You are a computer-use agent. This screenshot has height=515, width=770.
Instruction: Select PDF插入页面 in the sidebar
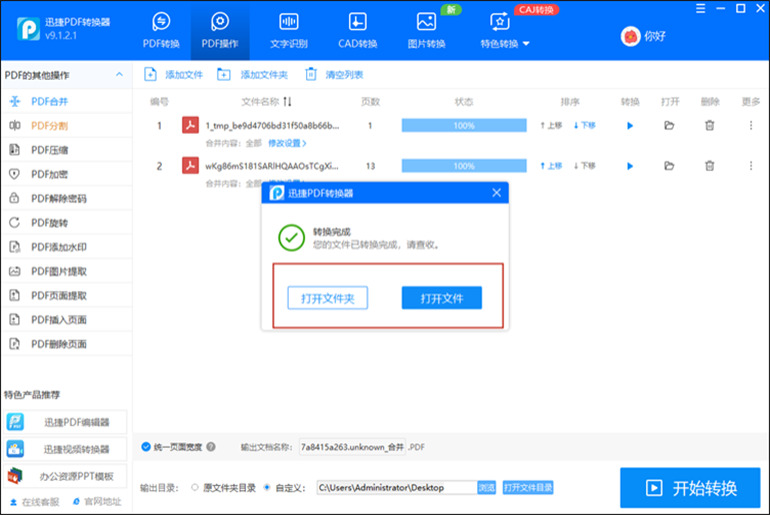(66, 320)
